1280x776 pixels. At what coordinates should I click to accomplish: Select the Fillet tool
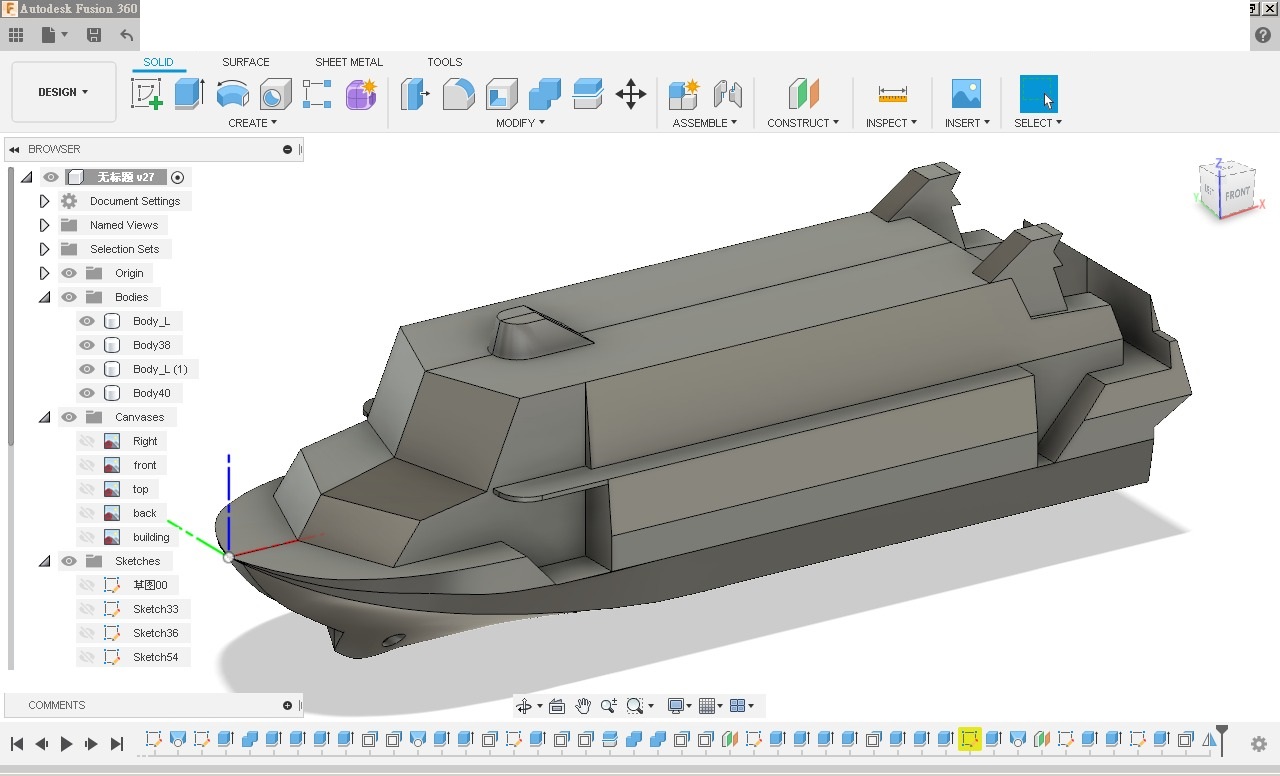click(x=458, y=94)
